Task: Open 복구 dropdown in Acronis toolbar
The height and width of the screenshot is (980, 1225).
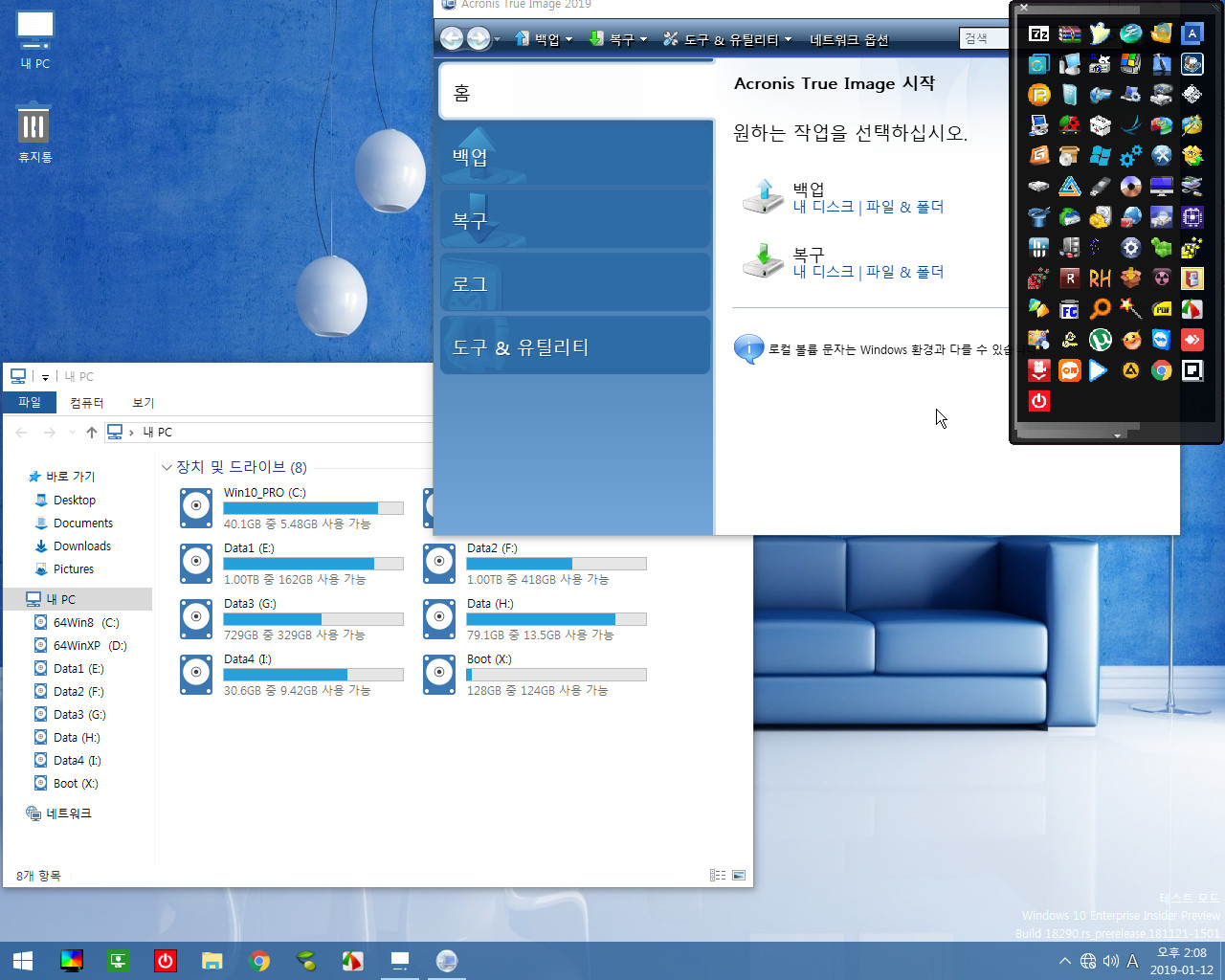Action: [x=618, y=39]
